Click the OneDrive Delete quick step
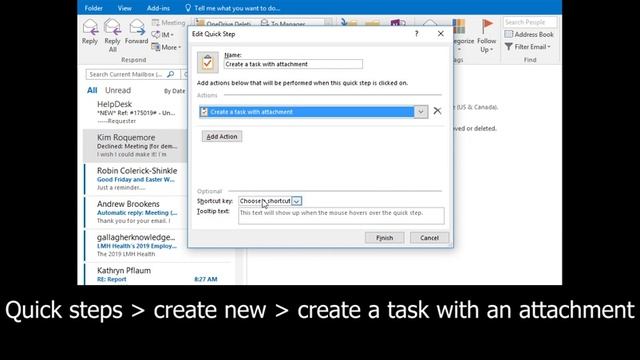This screenshot has width=640, height=360. coord(224,23)
